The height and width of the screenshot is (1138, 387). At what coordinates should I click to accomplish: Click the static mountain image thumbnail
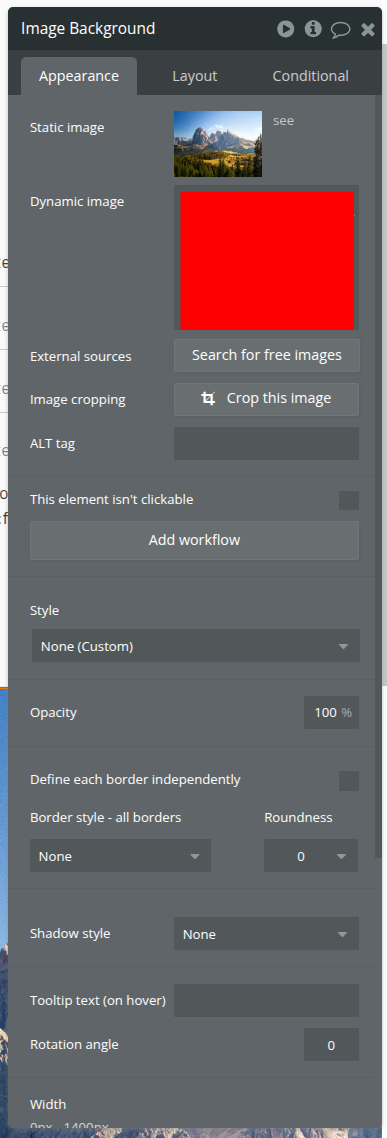pos(218,144)
